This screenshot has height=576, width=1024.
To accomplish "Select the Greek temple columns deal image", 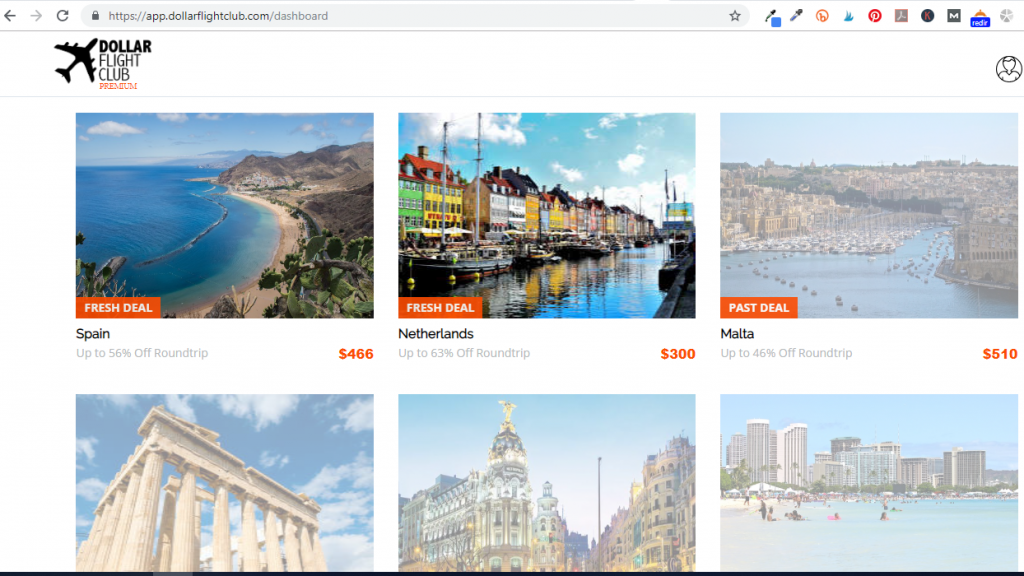I will (224, 482).
